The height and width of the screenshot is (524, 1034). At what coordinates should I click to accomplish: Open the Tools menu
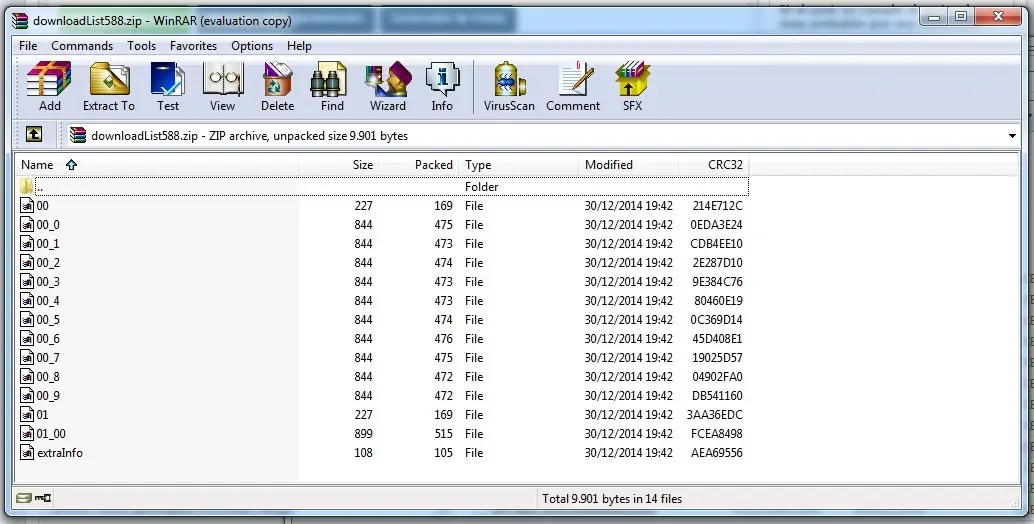point(142,45)
